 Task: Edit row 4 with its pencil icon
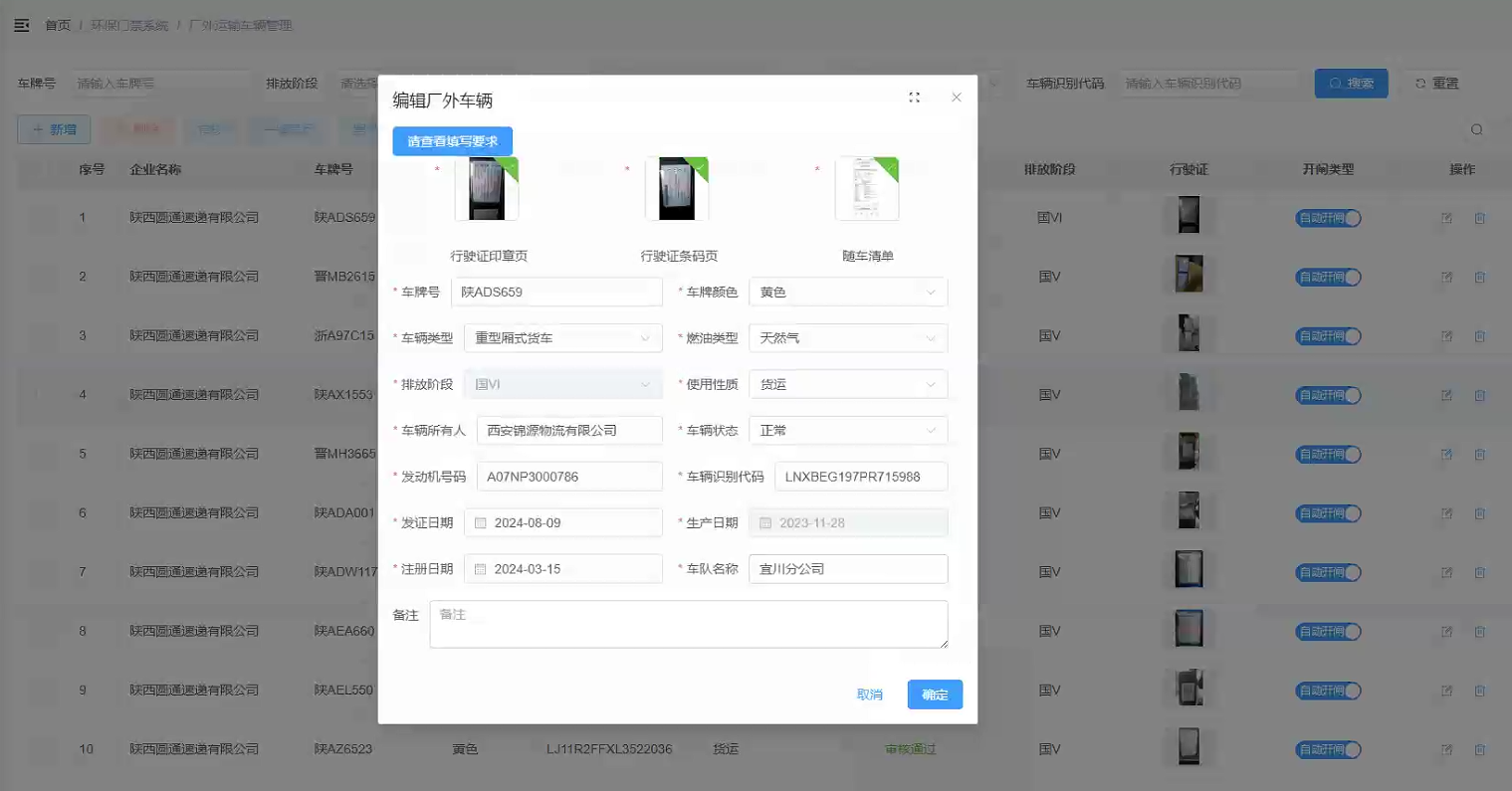click(x=1447, y=395)
